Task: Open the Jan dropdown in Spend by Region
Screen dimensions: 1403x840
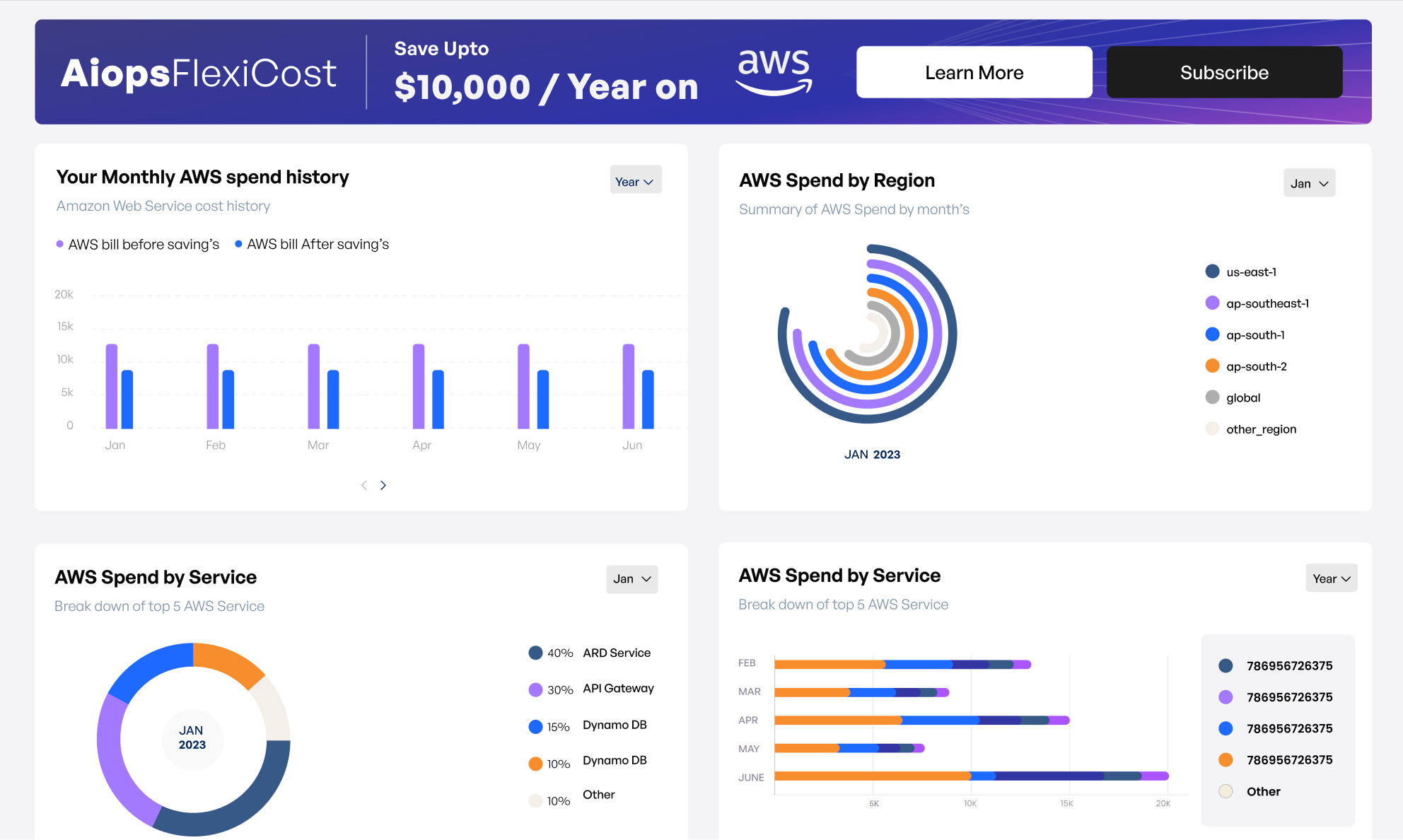Action: pyautogui.click(x=1309, y=183)
